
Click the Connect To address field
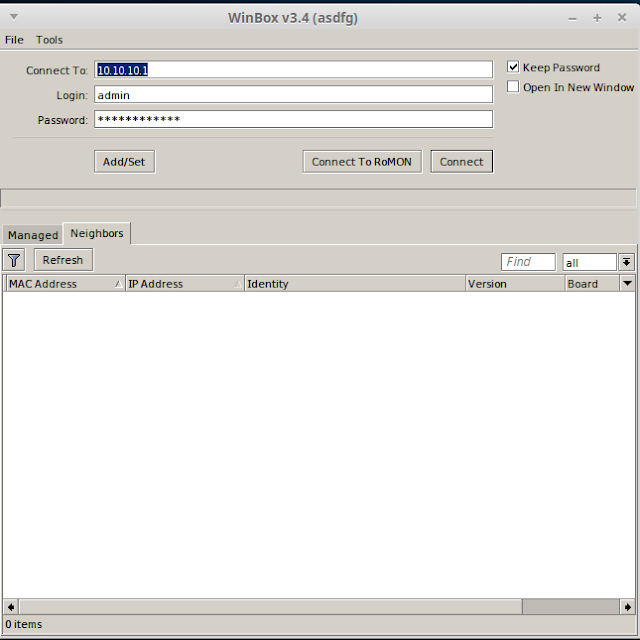[293, 70]
